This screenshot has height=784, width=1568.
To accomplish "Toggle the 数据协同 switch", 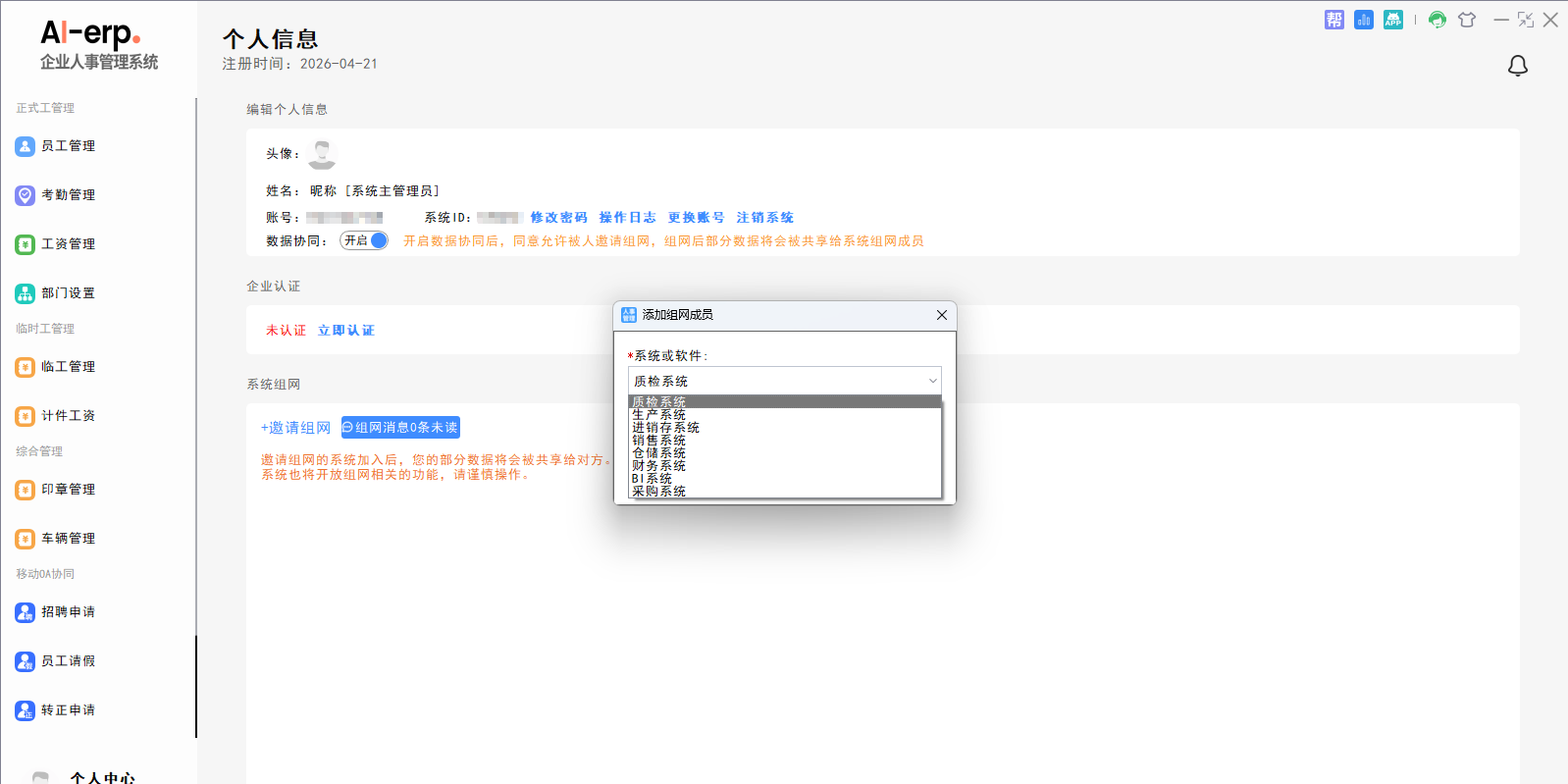I will click(364, 240).
